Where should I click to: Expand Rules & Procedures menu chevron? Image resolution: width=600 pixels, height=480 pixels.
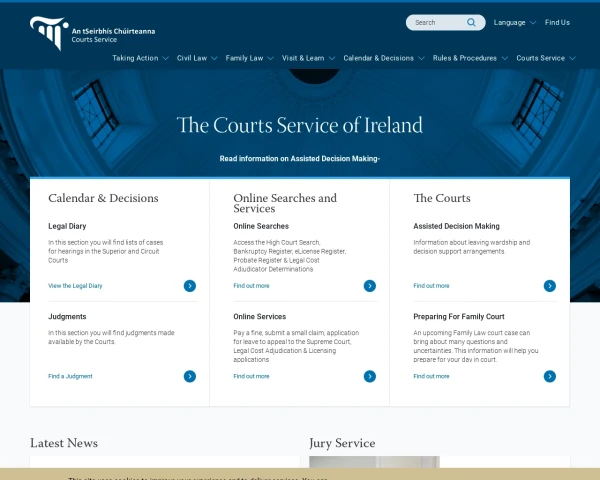tap(505, 58)
